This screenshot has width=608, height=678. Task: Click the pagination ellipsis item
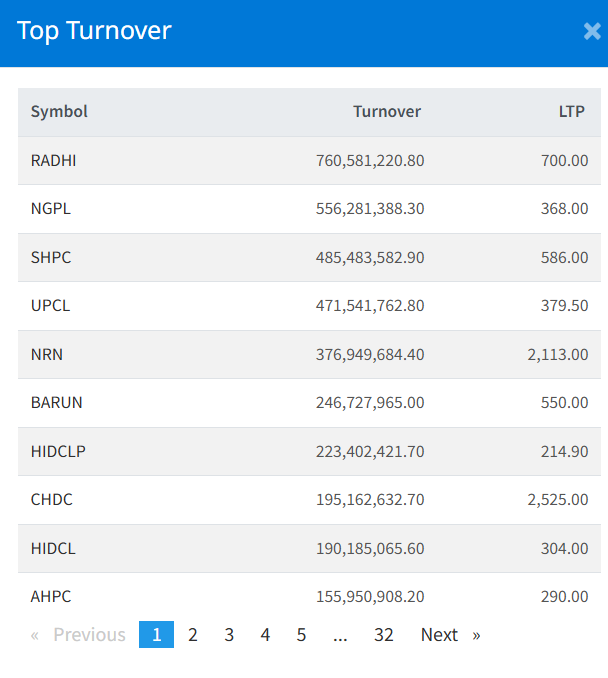tap(340, 635)
